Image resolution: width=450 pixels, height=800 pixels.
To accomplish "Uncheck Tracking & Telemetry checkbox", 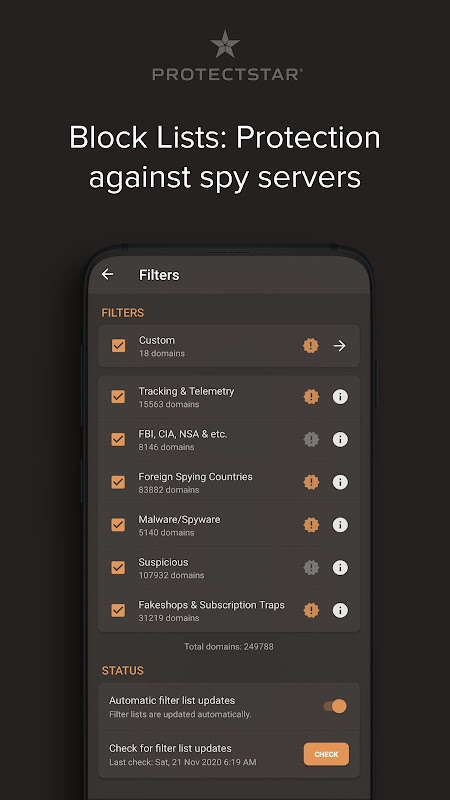I will (x=118, y=396).
